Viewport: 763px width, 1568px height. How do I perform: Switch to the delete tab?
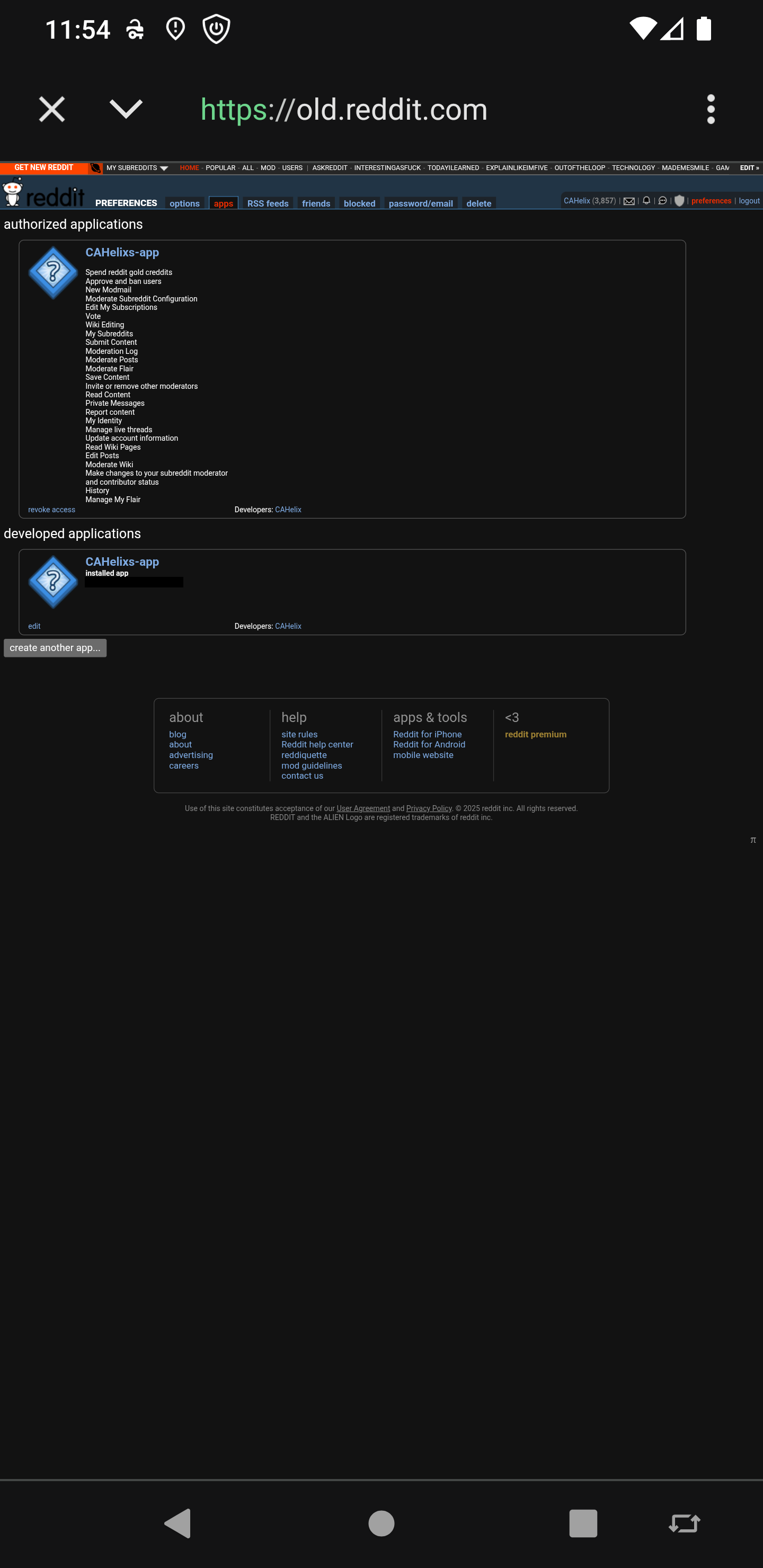click(478, 203)
